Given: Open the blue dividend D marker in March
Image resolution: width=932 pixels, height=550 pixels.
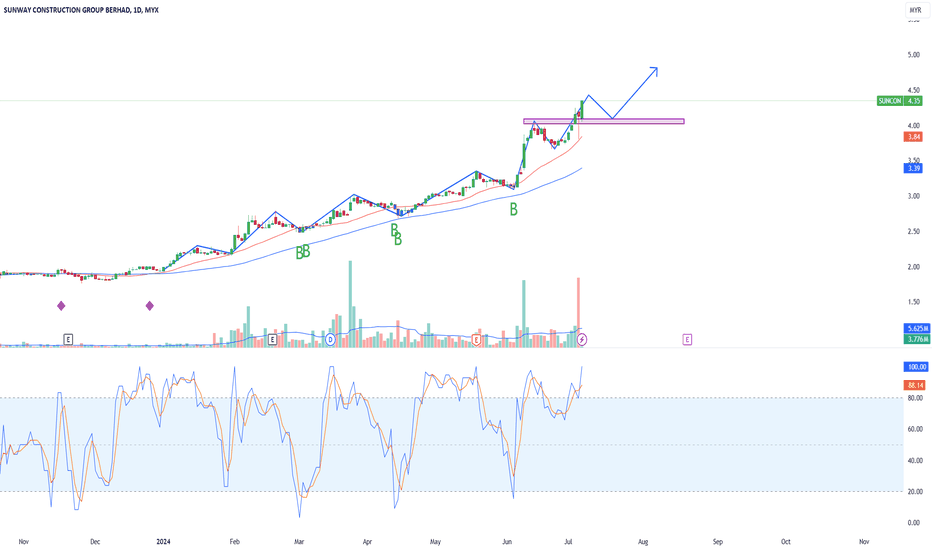Looking at the screenshot, I should (331, 340).
